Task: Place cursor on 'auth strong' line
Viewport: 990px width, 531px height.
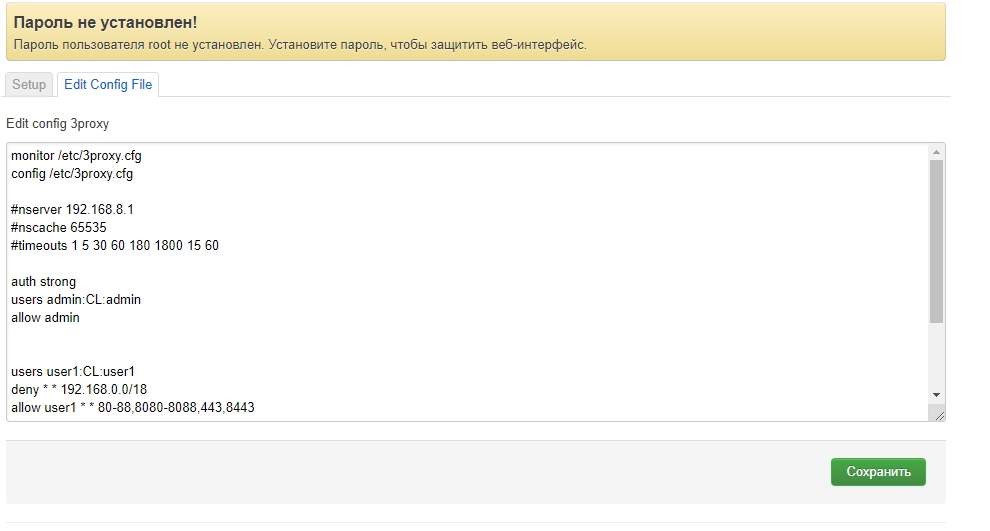Action: (x=43, y=282)
